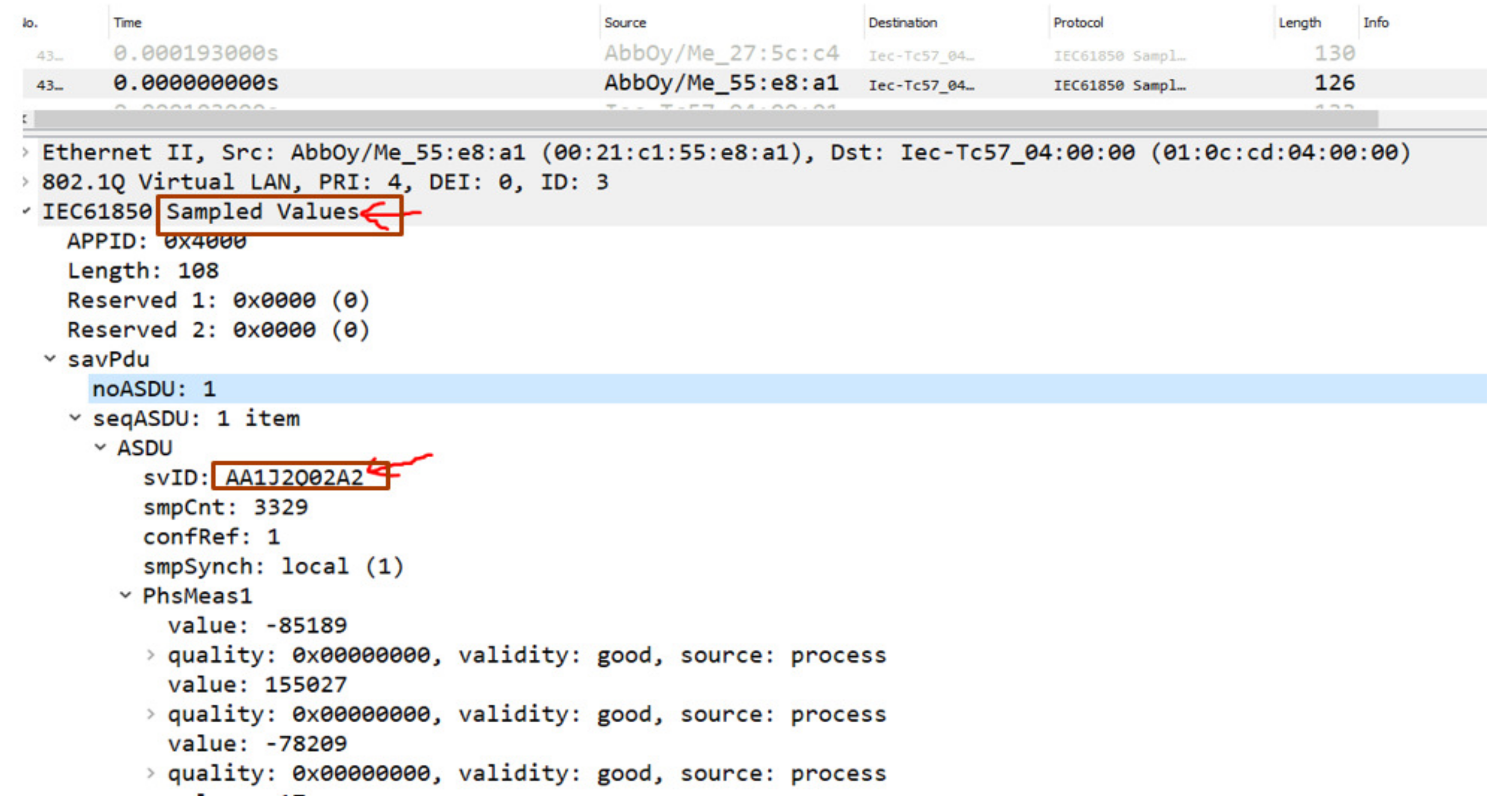Select the svID AA1J2Q02A2 field
Screen dimensions: 1502x812
[x=295, y=477]
